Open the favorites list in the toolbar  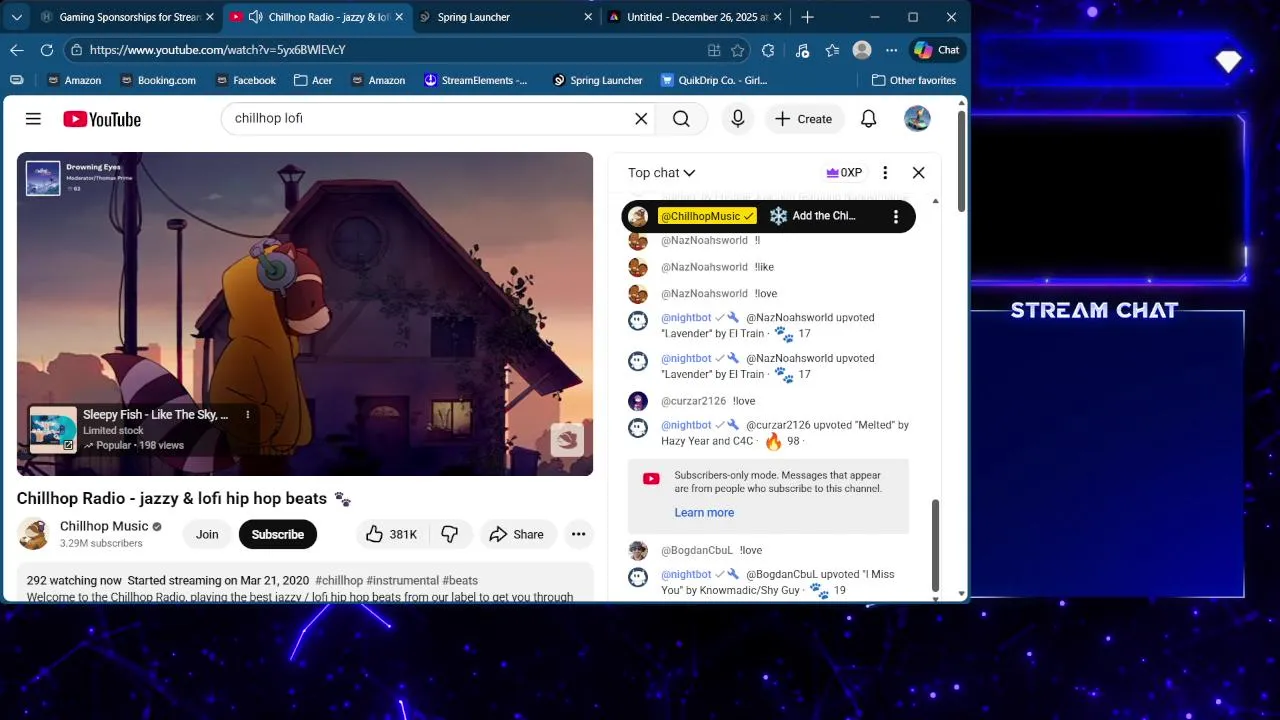(832, 50)
